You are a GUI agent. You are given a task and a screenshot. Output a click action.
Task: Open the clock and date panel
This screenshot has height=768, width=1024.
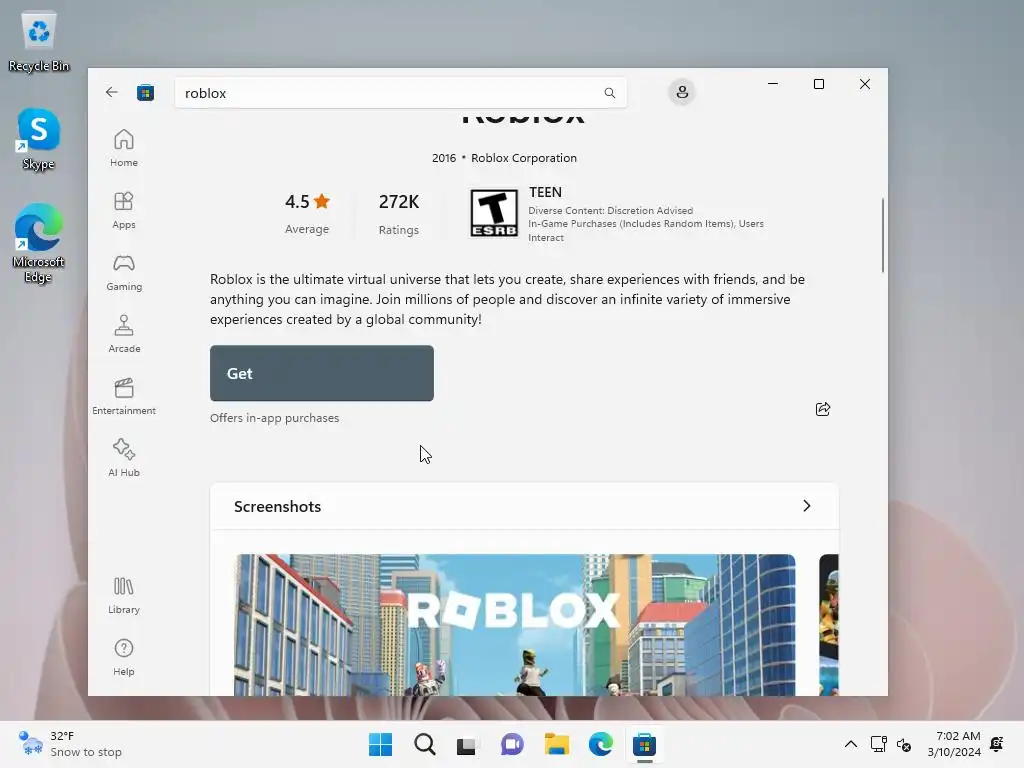(x=954, y=744)
